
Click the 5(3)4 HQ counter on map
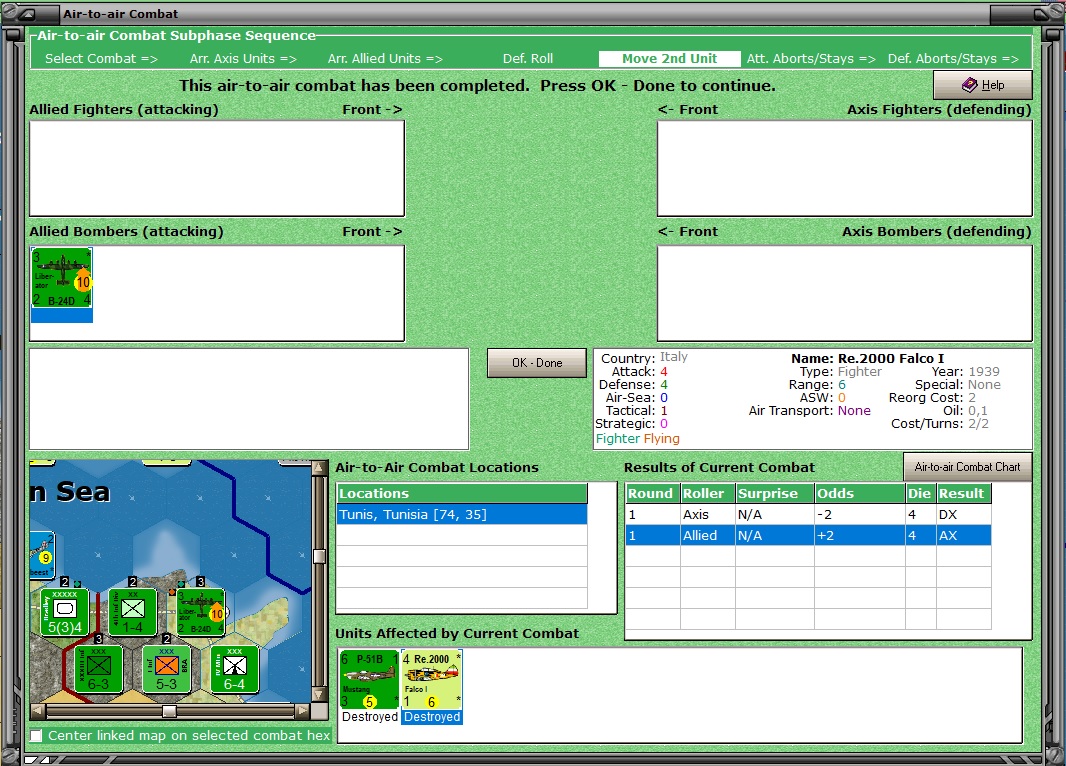[x=65, y=612]
